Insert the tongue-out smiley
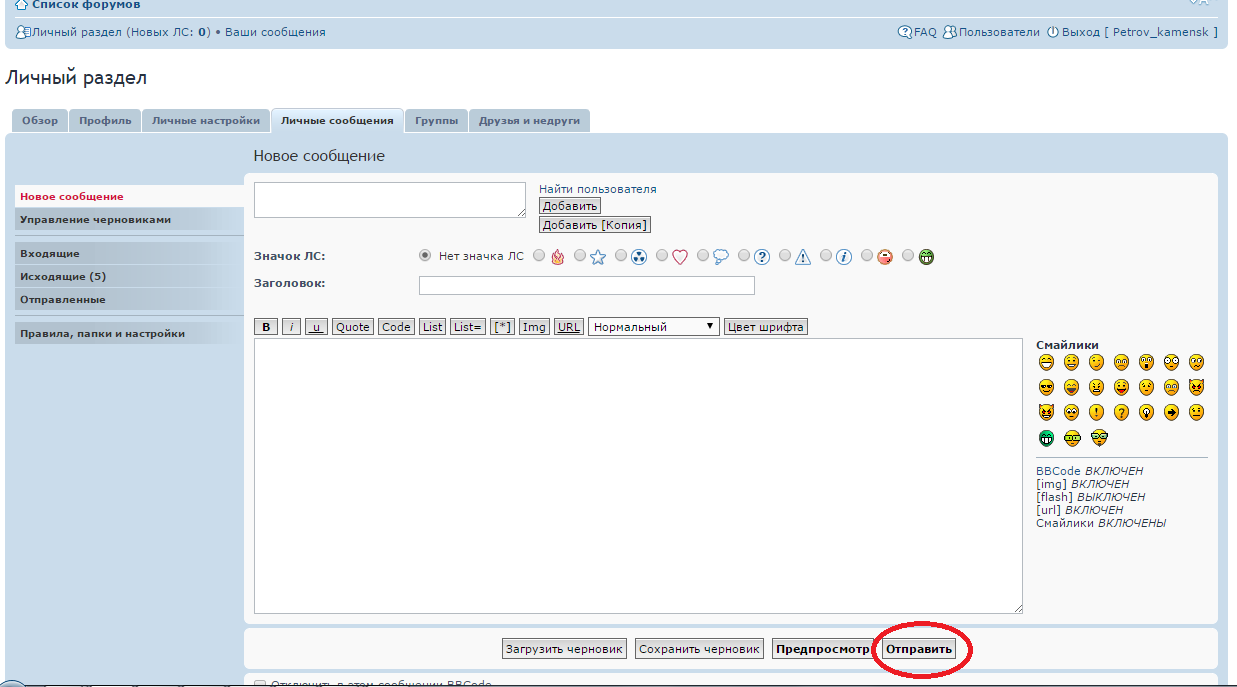The height and width of the screenshot is (687, 1237). point(1121,387)
